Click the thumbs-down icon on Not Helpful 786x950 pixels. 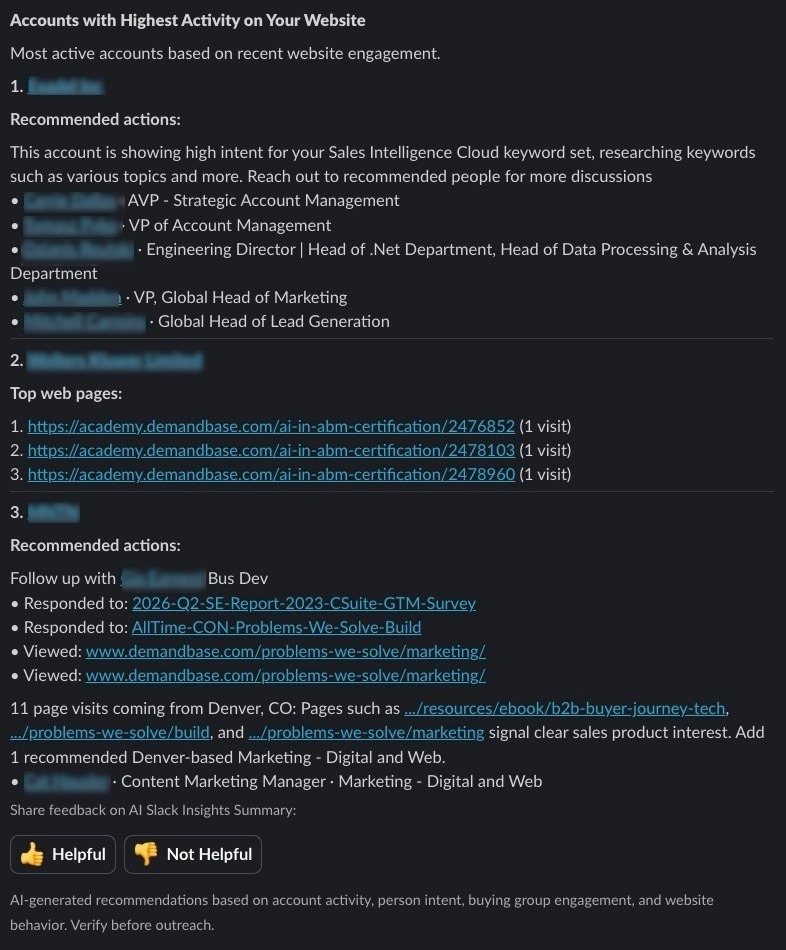pyautogui.click(x=146, y=854)
